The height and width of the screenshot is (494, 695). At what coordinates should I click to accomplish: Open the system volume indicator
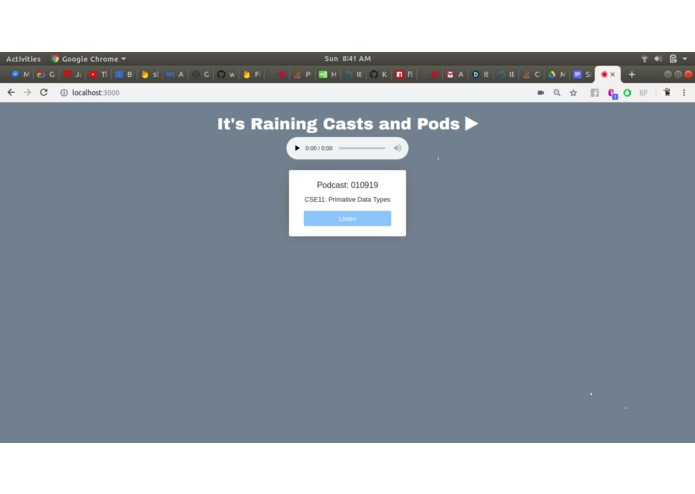point(658,58)
